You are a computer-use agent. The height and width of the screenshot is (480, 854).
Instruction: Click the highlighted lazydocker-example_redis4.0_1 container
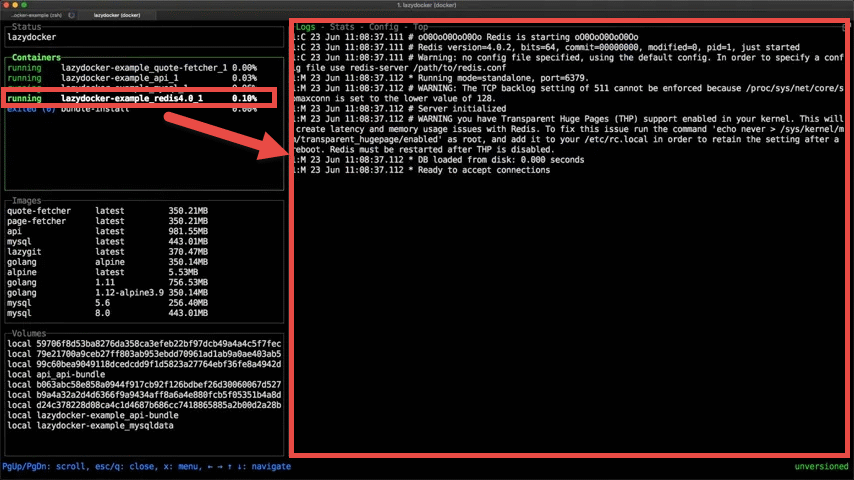tap(130, 99)
